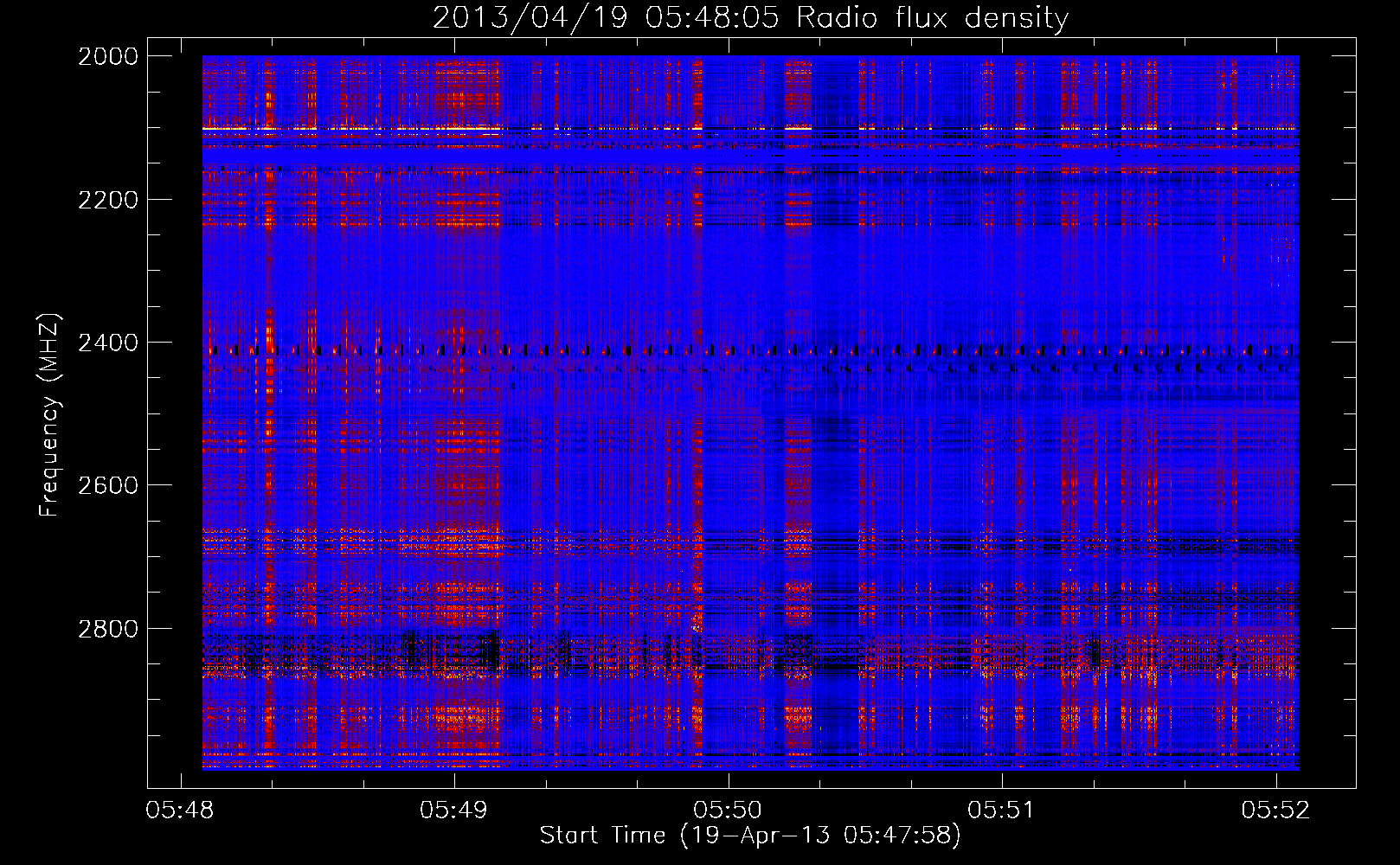Click the 05:48 time tick label

[x=180, y=810]
